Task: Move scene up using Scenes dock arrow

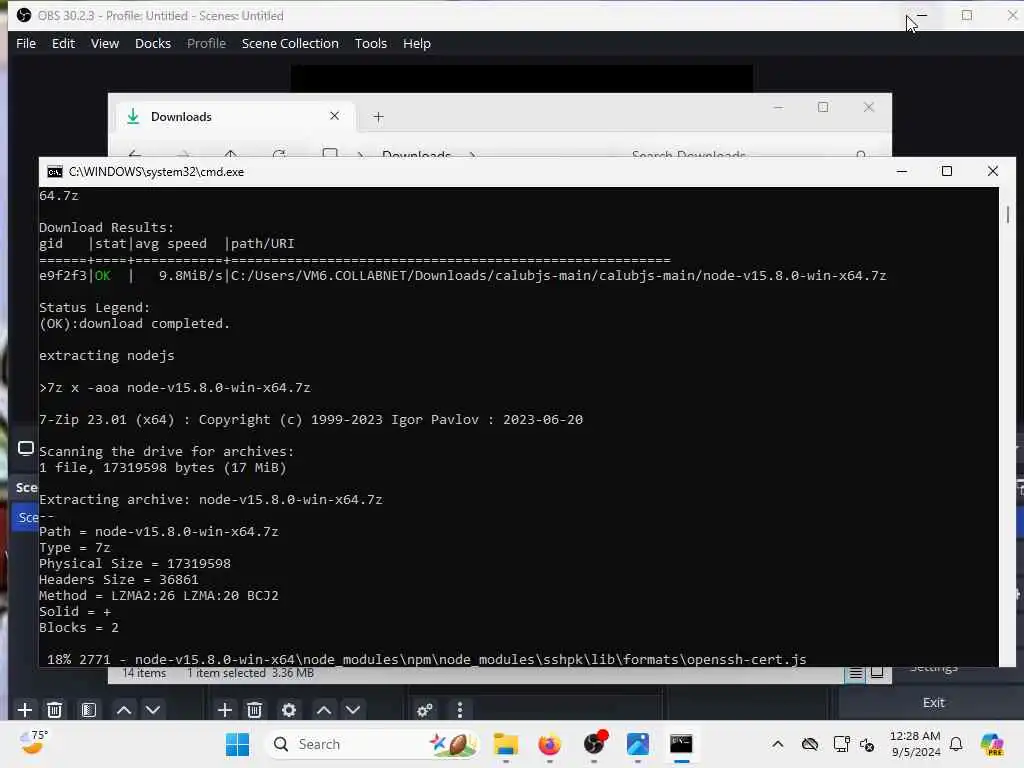Action: pyautogui.click(x=124, y=710)
